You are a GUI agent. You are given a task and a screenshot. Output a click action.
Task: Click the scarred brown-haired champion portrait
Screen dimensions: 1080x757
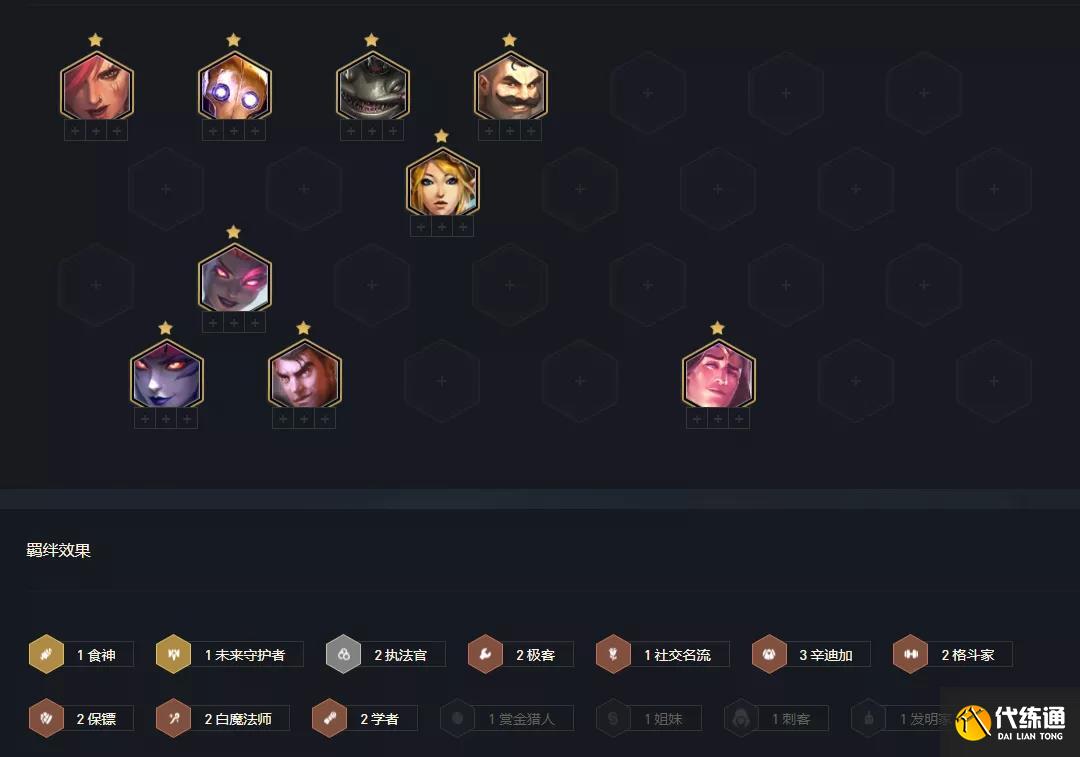tap(304, 375)
